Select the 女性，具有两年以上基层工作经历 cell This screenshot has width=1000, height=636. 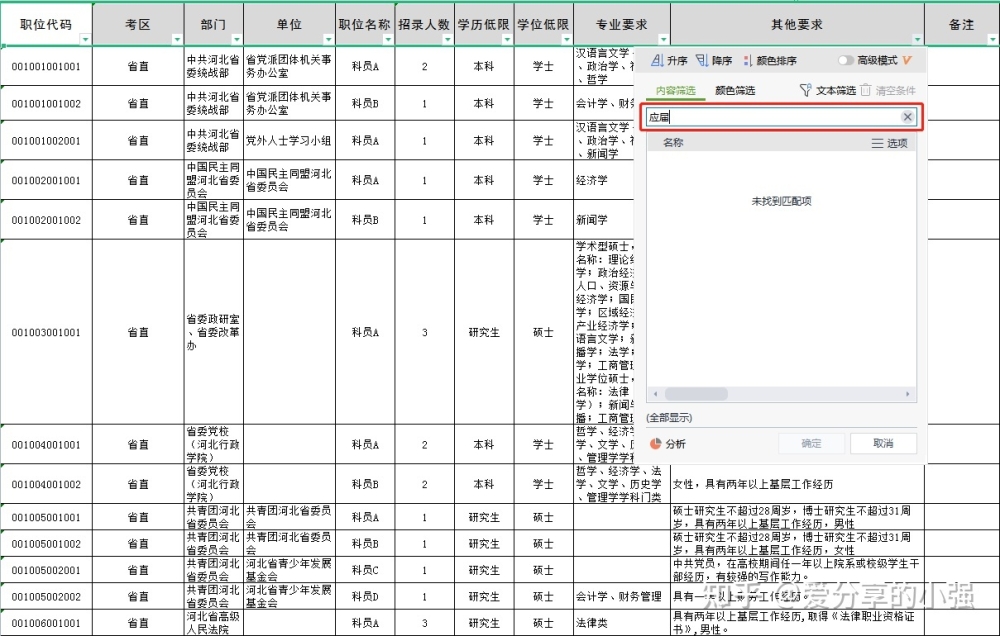click(x=797, y=484)
